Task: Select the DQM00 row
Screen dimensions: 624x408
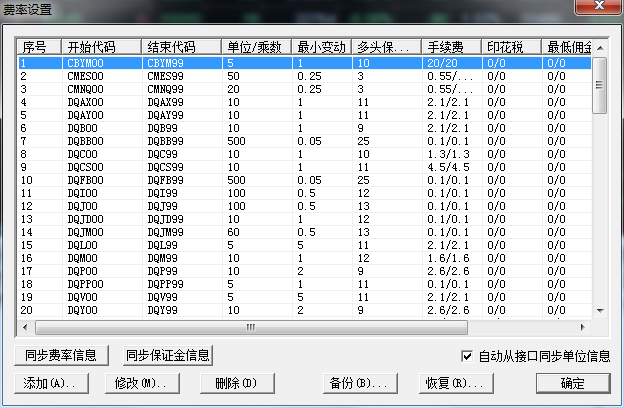Action: pos(304,258)
